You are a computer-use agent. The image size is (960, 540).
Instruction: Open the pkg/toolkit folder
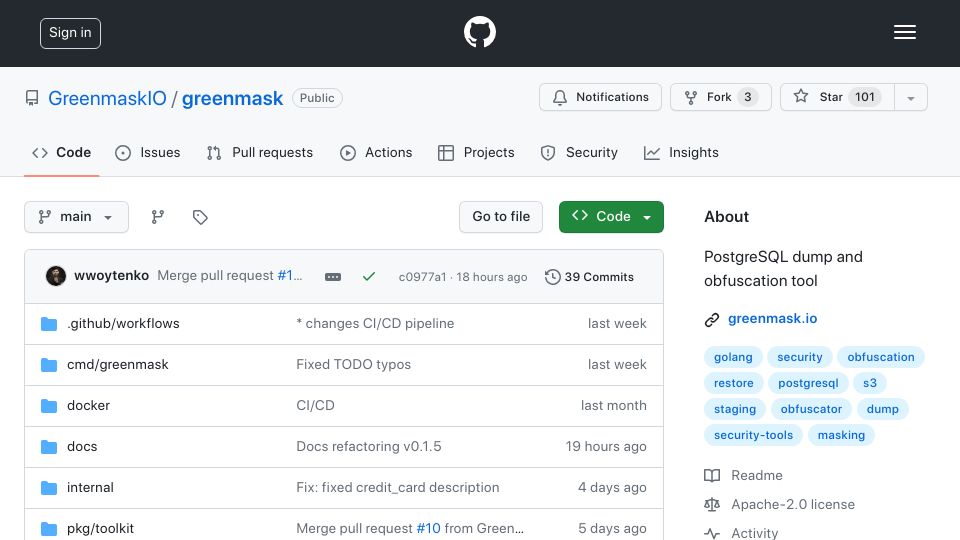coord(100,528)
